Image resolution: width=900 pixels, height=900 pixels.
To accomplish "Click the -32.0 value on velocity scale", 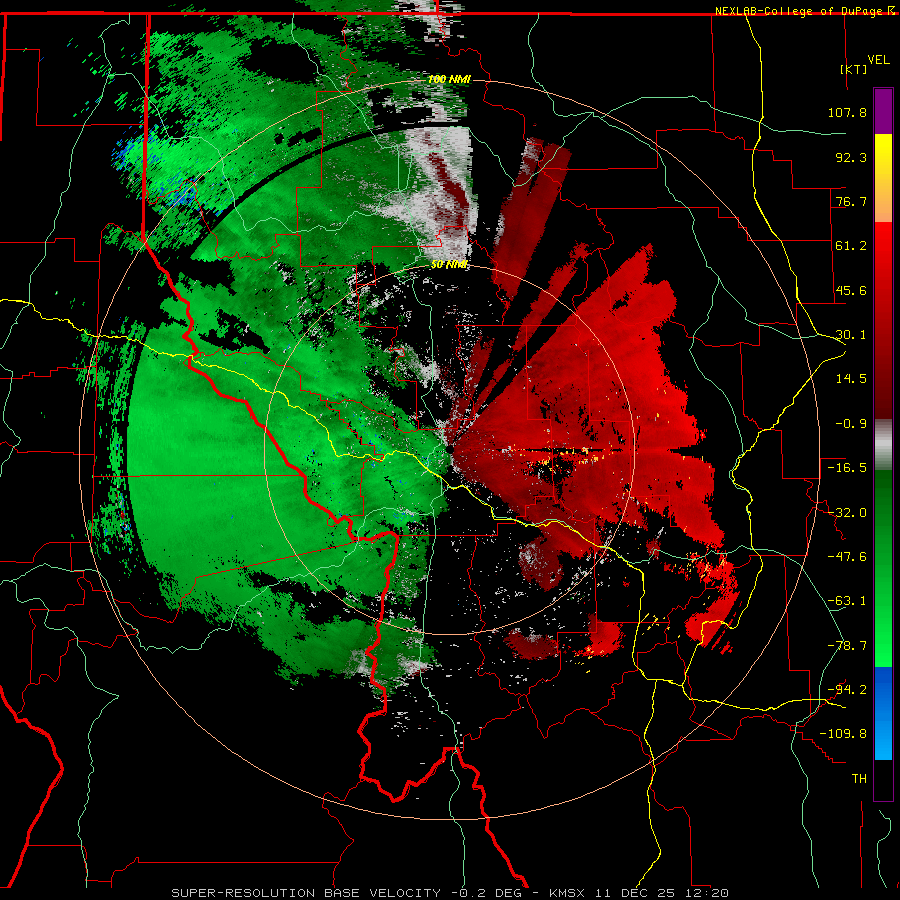I will 847,513.
